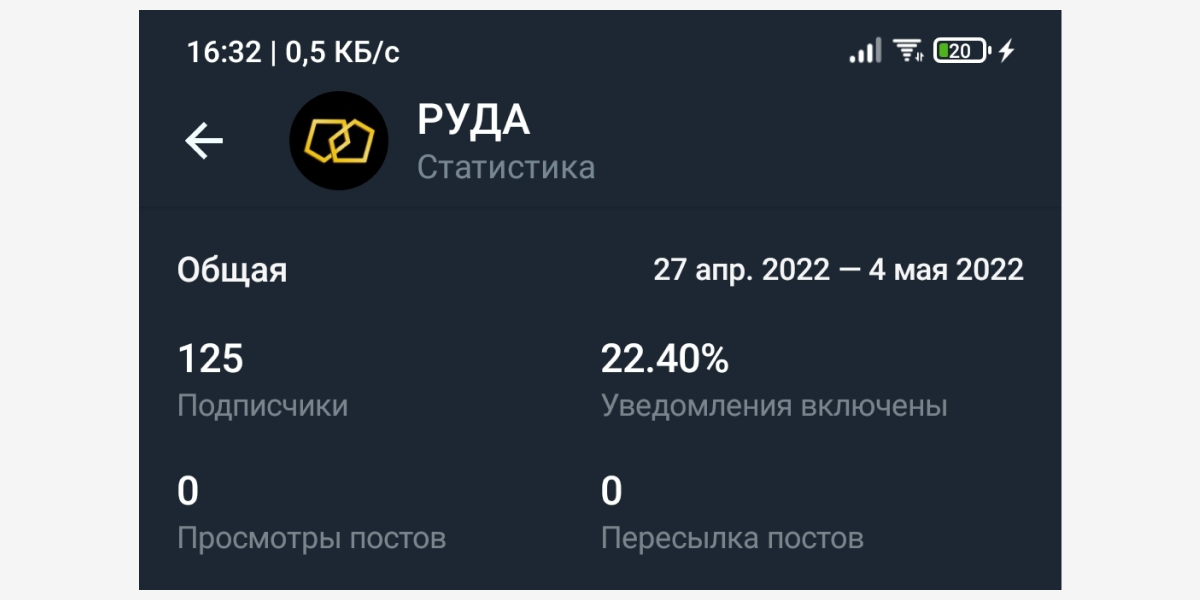Viewport: 1200px width, 600px height.
Task: Click the Просмотры постов label
Action: click(311, 538)
